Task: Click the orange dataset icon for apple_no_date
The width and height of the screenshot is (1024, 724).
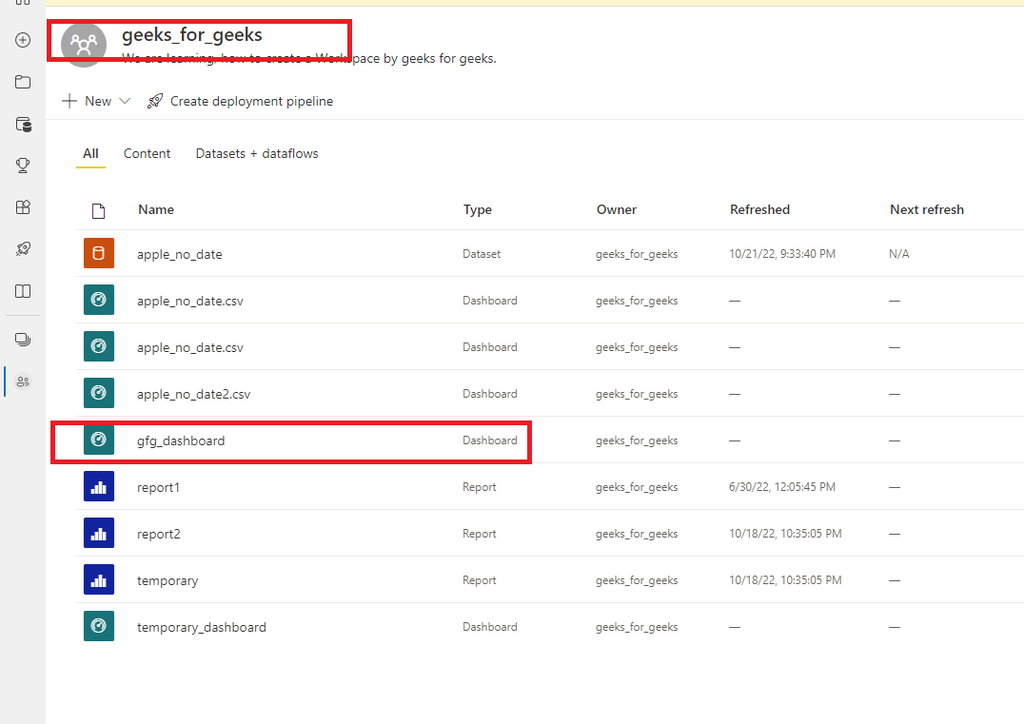Action: point(99,253)
